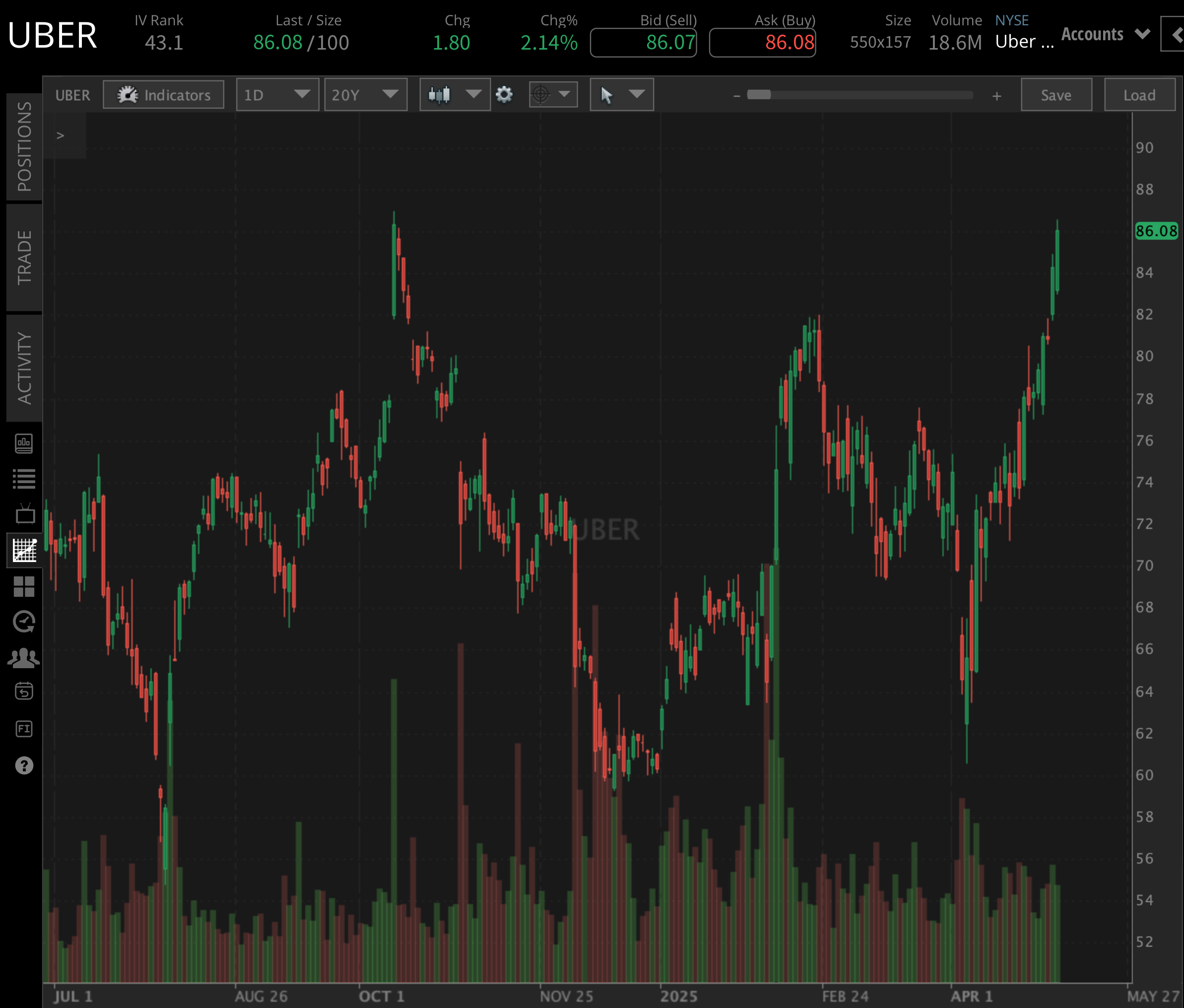This screenshot has height=1008, width=1184.
Task: Click the Save button
Action: (x=1055, y=95)
